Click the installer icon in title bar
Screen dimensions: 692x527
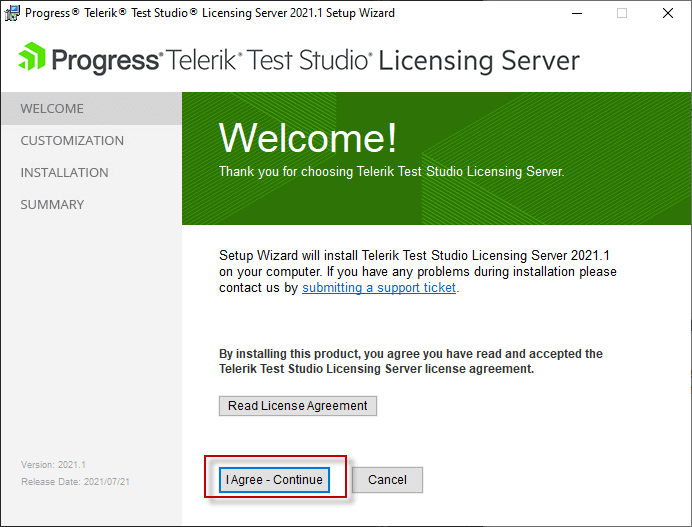pos(12,13)
